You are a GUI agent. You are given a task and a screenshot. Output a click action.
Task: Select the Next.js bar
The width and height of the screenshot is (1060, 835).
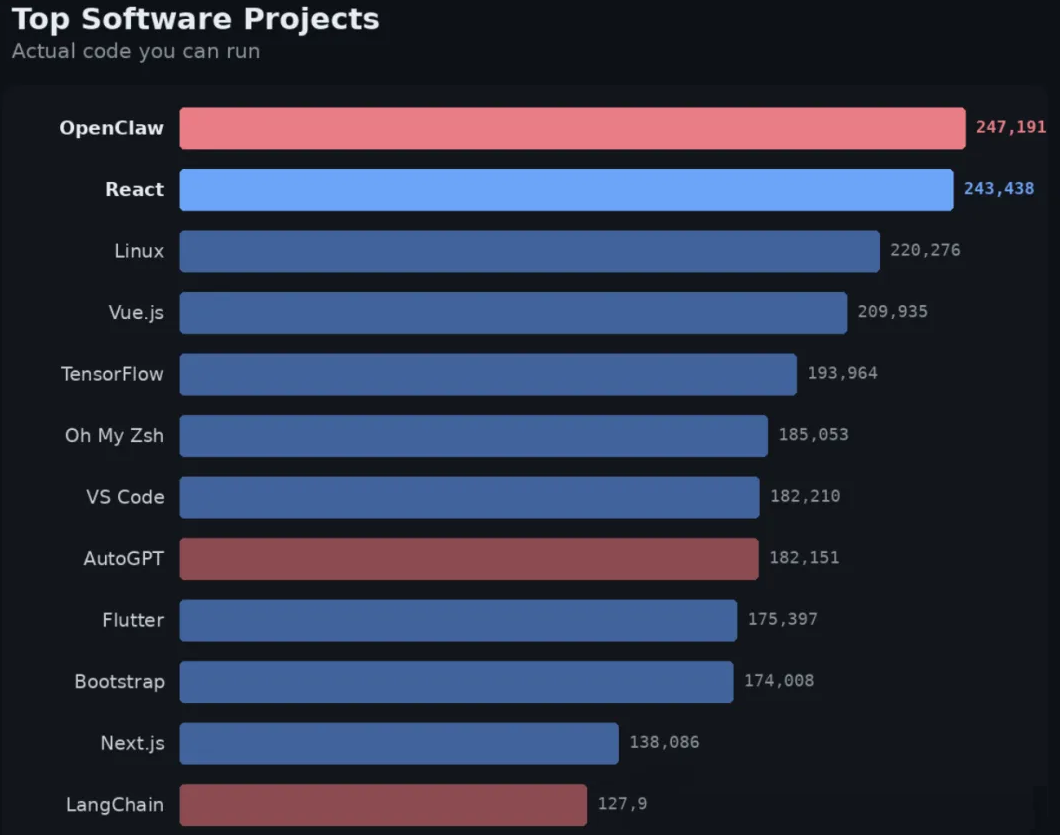[x=399, y=743]
